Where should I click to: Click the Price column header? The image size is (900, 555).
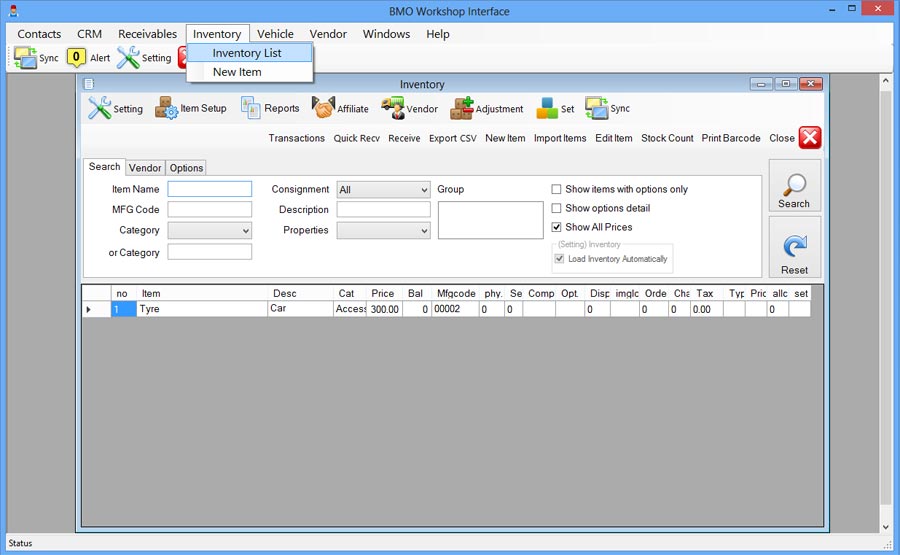(x=385, y=293)
